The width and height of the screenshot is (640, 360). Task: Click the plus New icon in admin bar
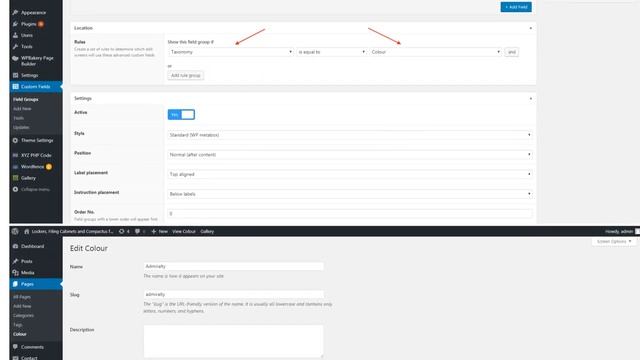154,231
